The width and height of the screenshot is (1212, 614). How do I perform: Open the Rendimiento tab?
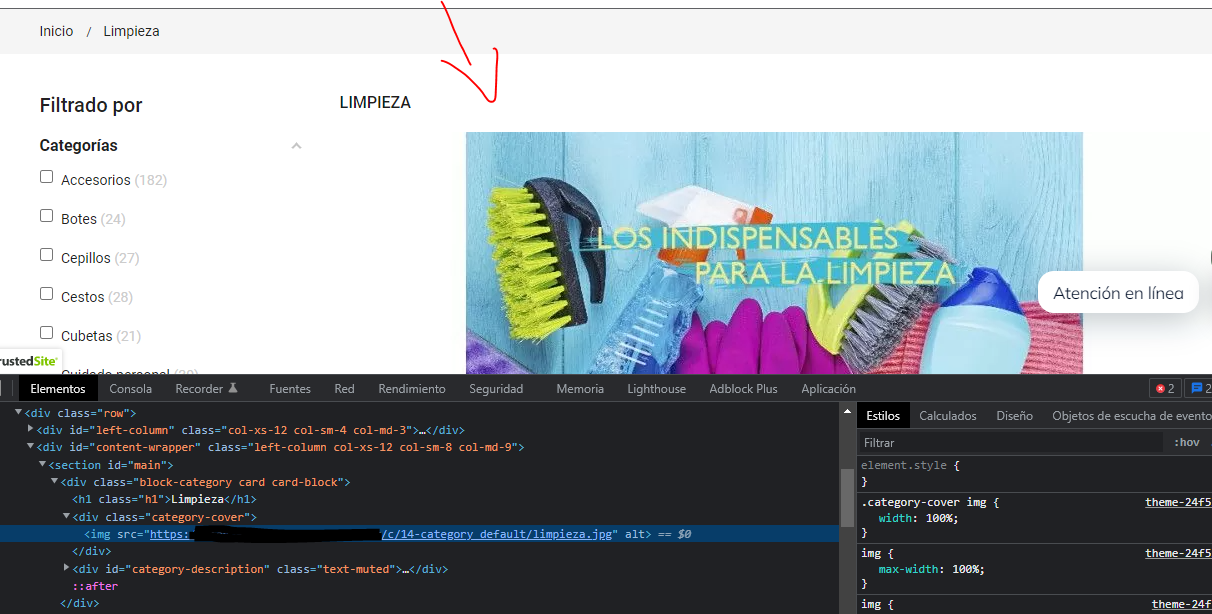tap(412, 389)
